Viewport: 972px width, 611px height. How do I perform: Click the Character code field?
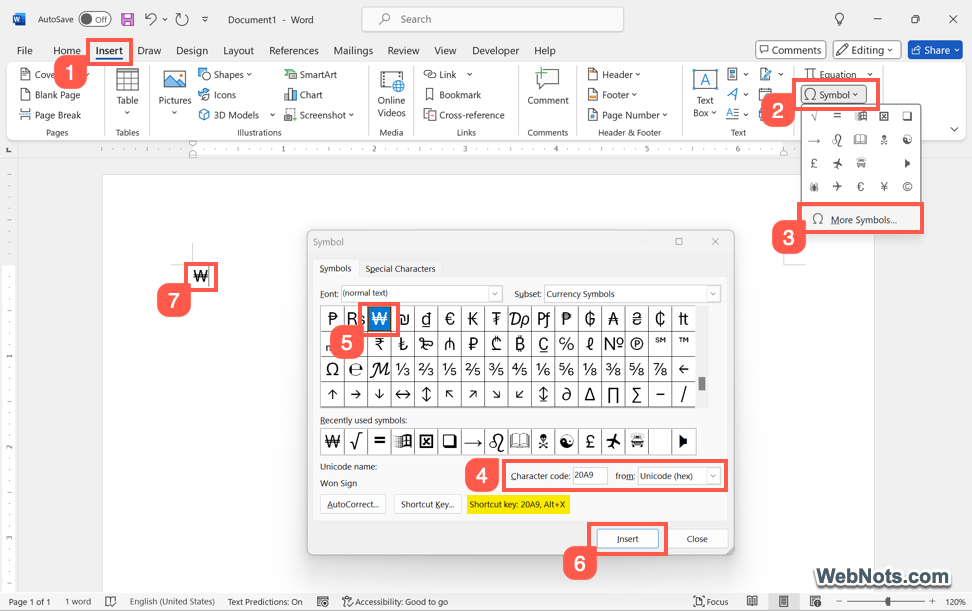tap(590, 475)
